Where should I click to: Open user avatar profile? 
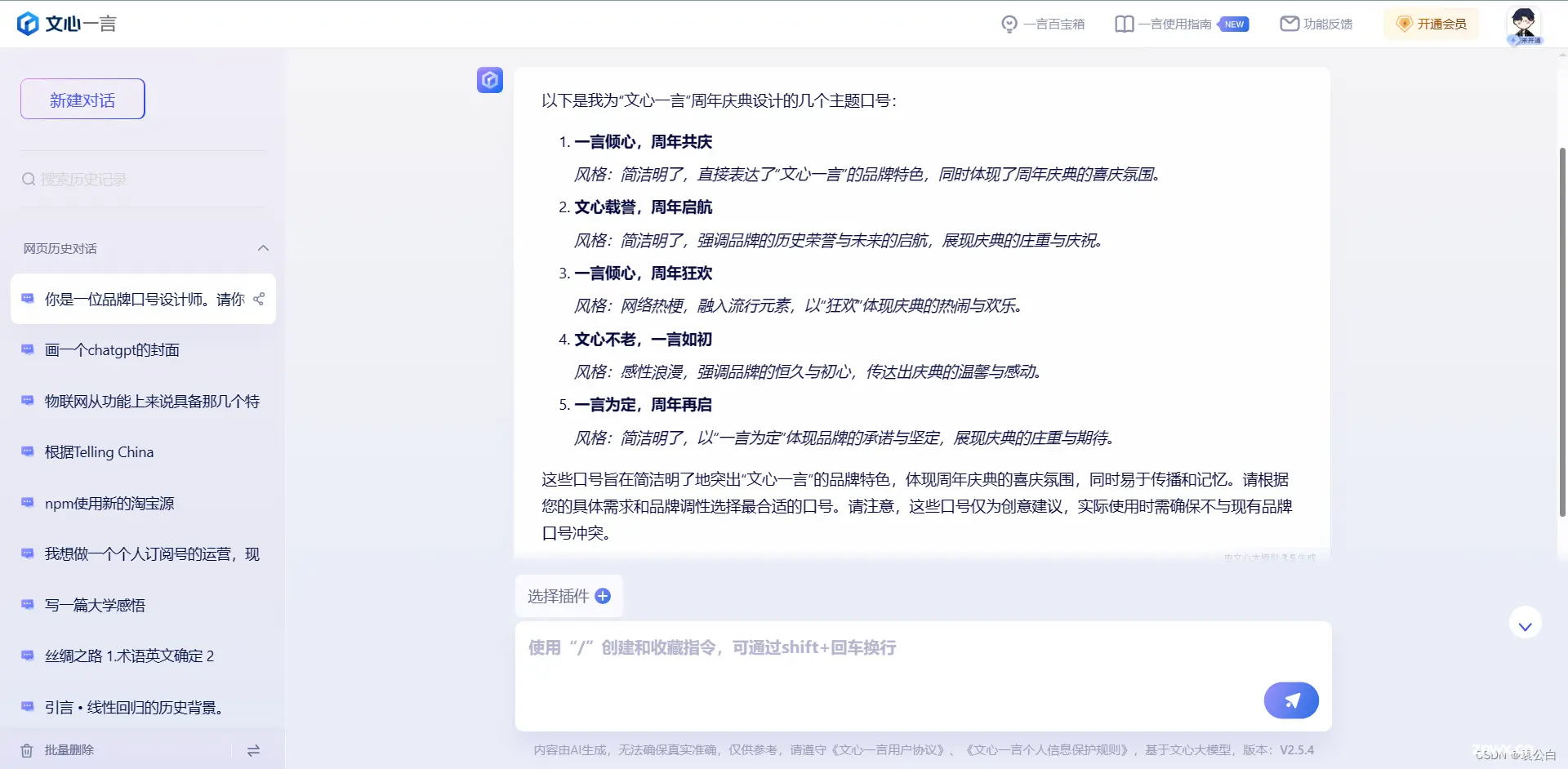[x=1524, y=24]
